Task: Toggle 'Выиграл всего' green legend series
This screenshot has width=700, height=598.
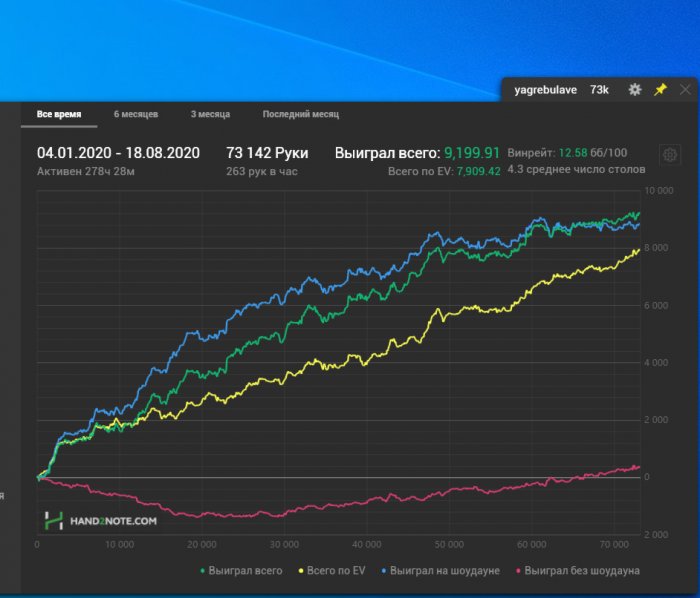Action: pos(242,571)
